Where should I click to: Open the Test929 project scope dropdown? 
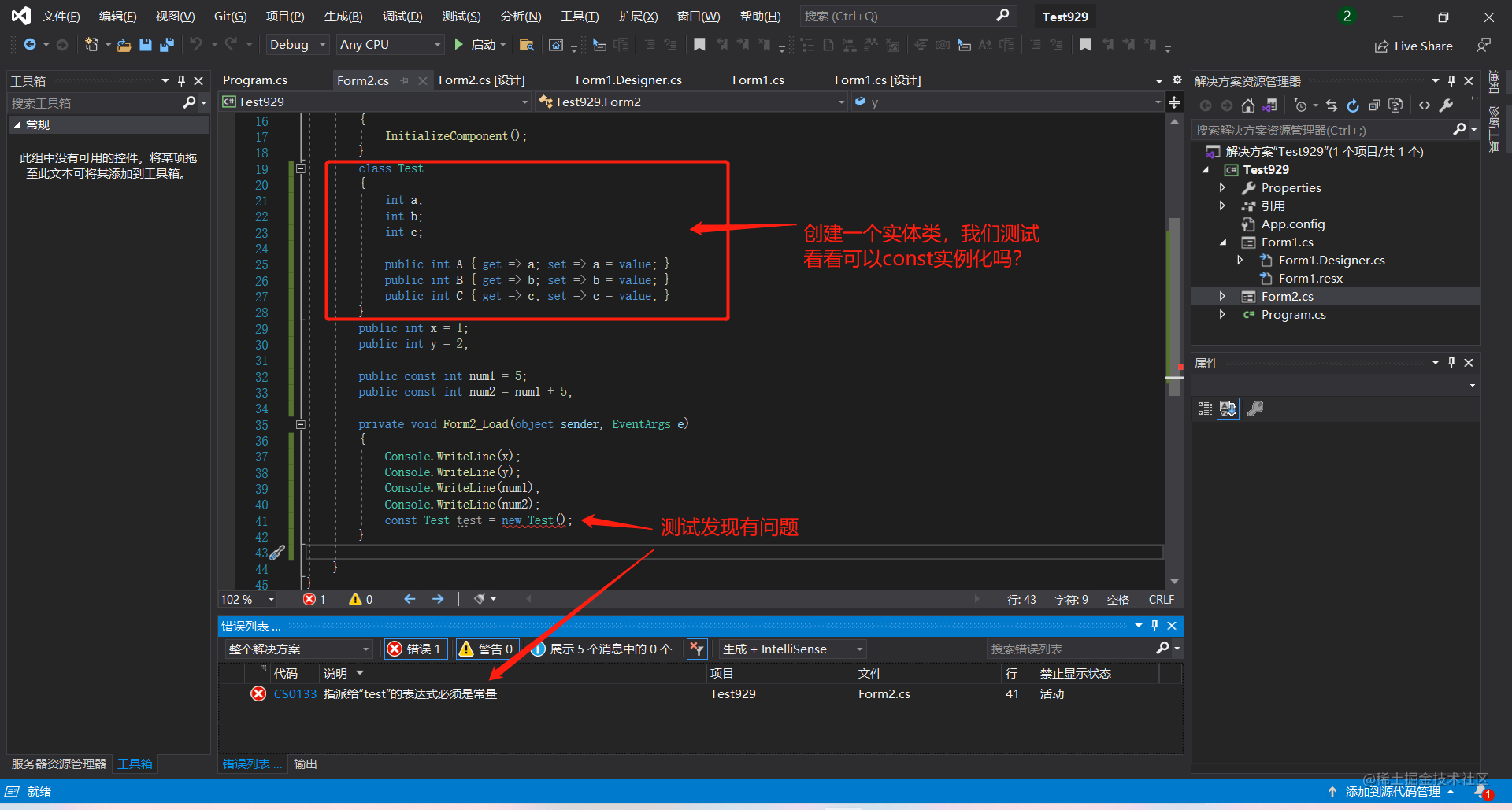376,102
